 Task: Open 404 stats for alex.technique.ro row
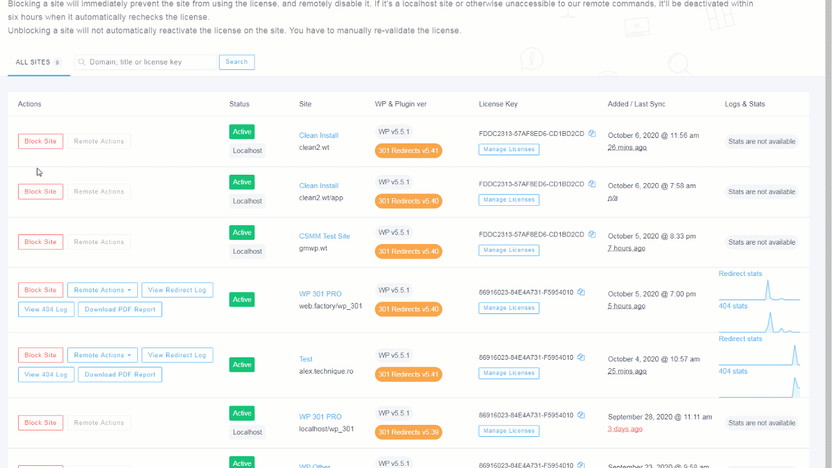[x=733, y=371]
